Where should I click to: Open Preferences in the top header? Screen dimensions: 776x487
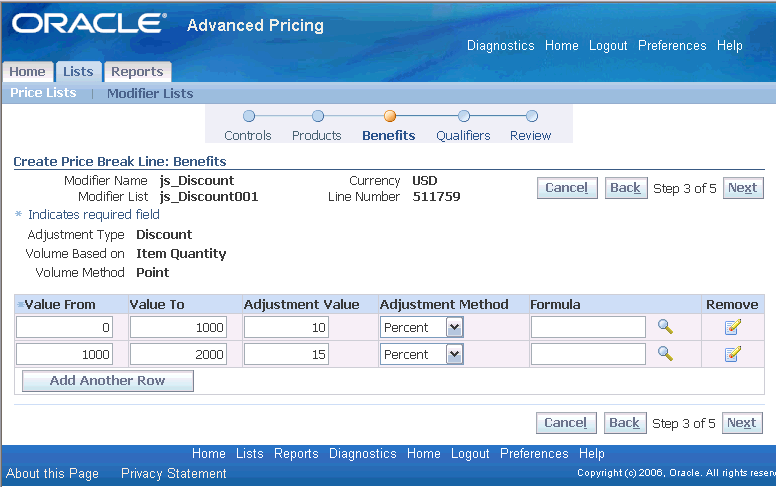click(x=672, y=46)
